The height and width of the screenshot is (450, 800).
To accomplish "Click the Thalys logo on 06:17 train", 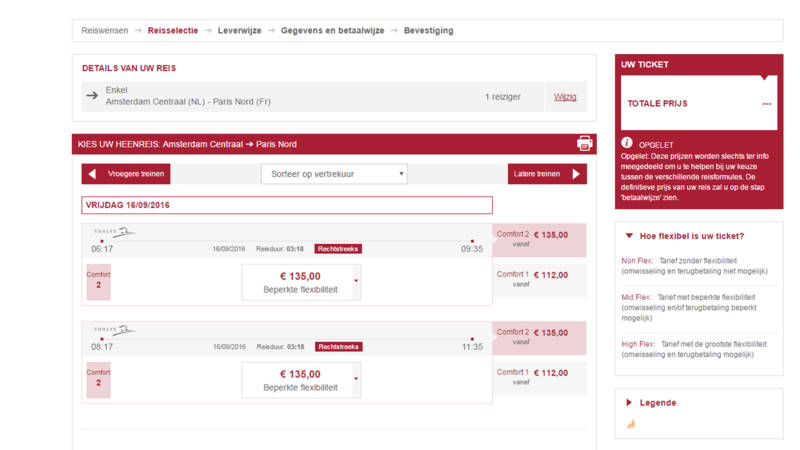I will tap(114, 232).
